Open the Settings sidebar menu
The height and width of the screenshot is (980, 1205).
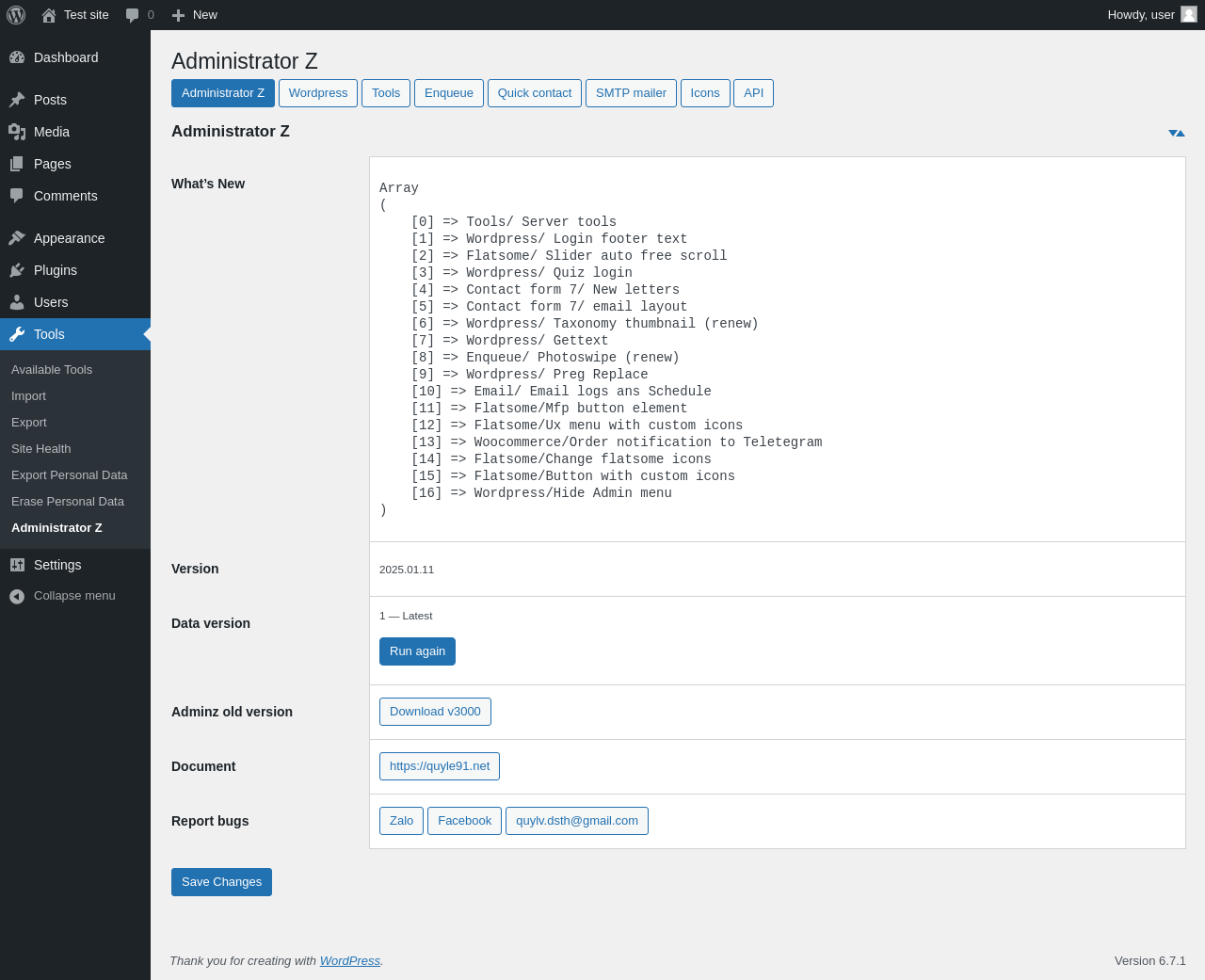point(57,565)
